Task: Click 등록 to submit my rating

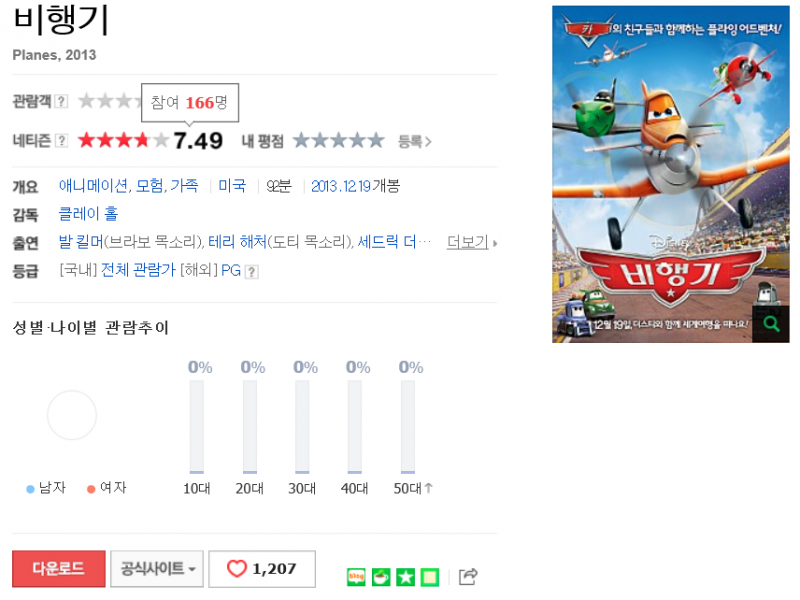Action: [414, 141]
